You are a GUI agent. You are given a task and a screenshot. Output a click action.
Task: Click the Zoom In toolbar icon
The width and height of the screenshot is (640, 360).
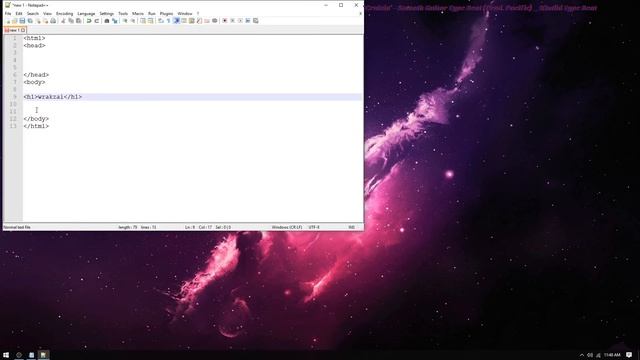[125, 21]
